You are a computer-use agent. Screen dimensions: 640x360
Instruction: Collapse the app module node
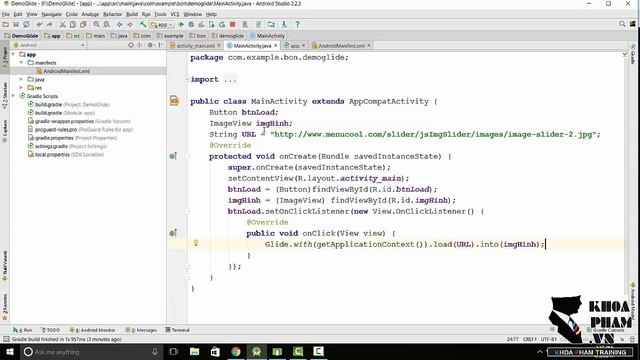point(14,55)
